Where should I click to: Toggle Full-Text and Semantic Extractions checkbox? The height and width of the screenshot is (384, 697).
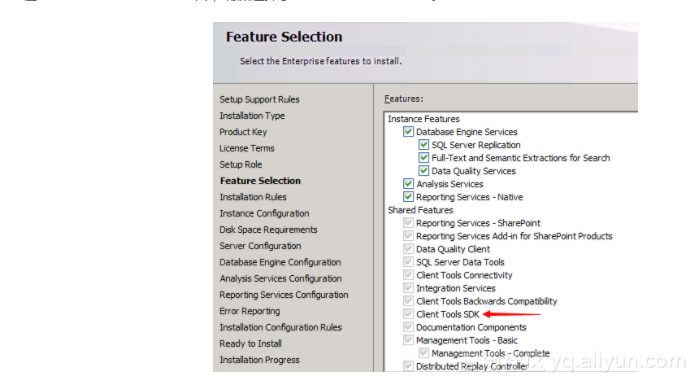(x=424, y=158)
